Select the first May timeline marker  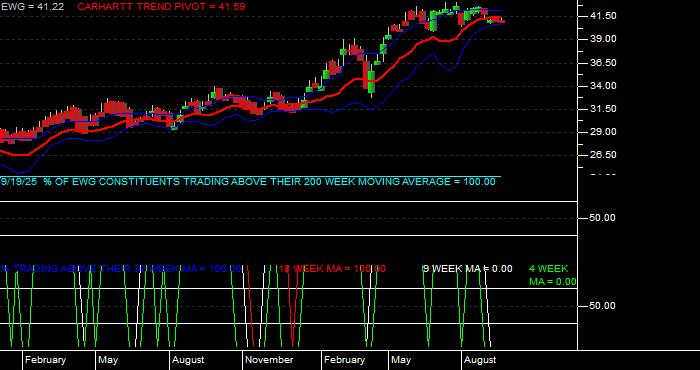108,360
